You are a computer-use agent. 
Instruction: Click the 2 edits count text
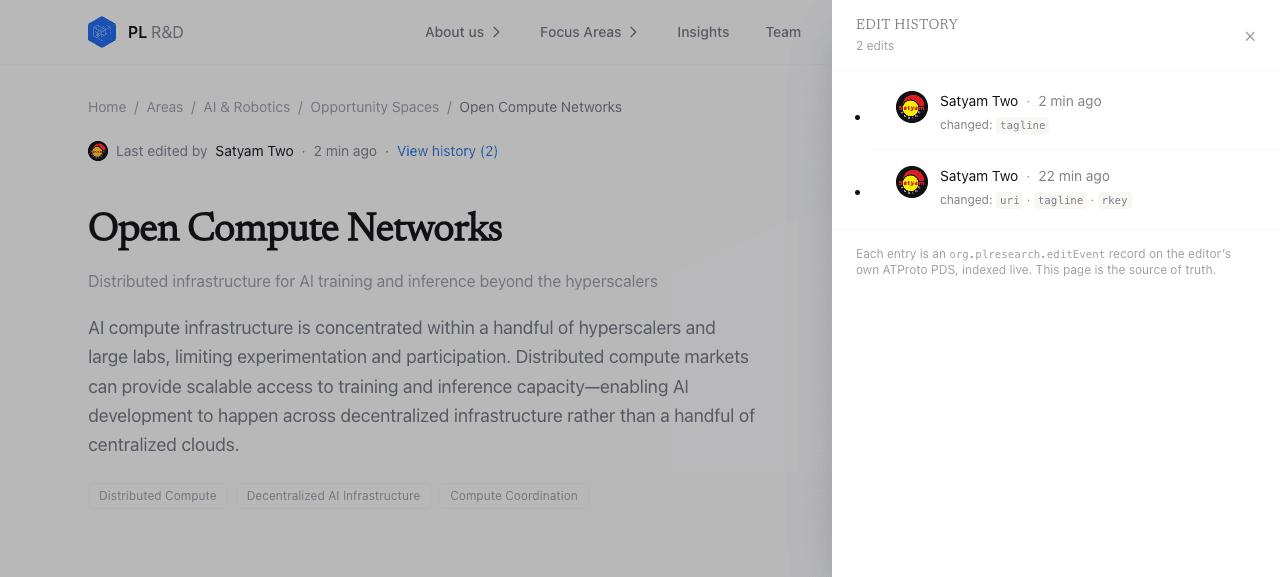tap(875, 46)
